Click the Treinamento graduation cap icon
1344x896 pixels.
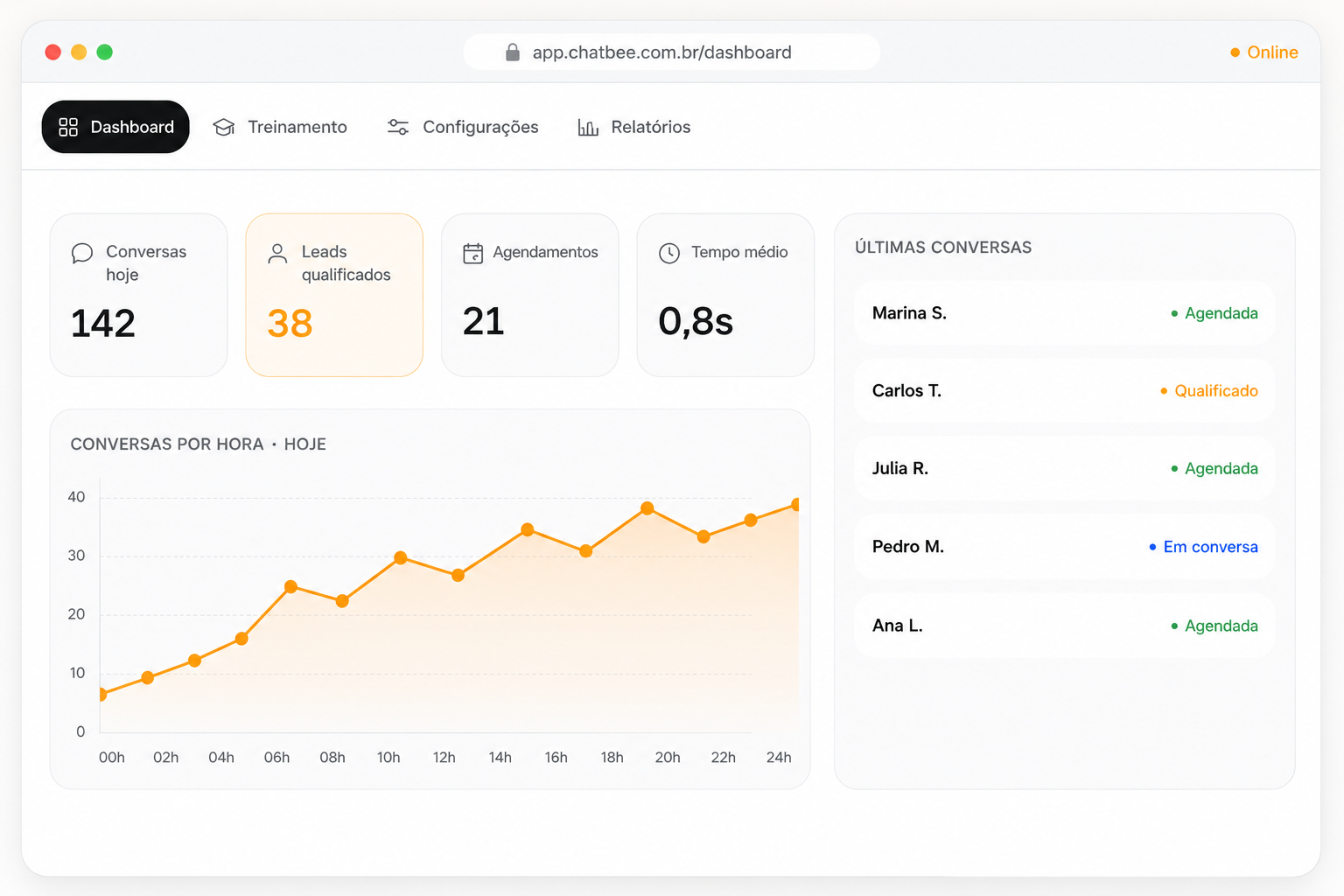224,127
